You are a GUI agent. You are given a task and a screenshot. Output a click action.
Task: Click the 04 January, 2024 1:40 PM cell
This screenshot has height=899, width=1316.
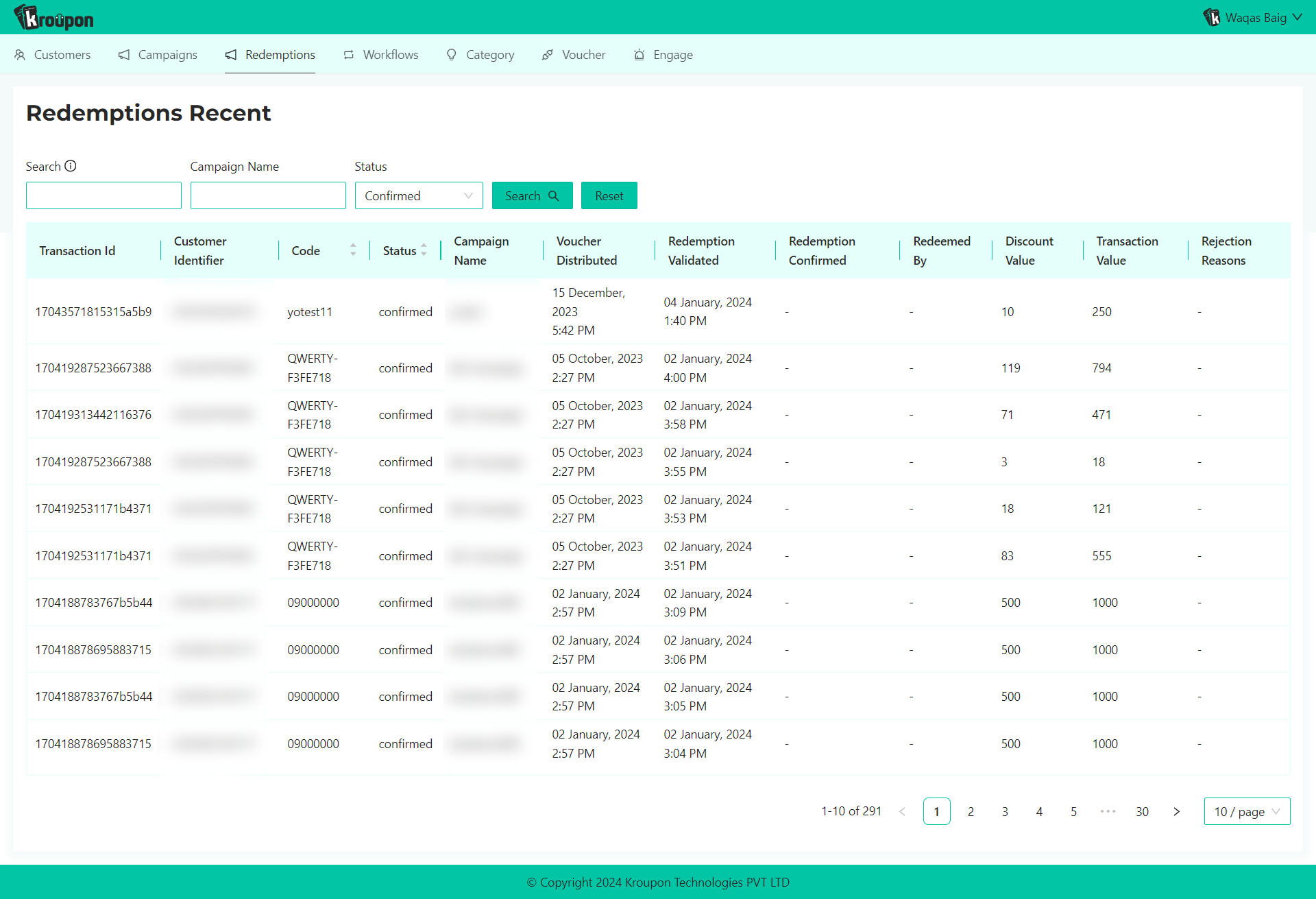707,311
